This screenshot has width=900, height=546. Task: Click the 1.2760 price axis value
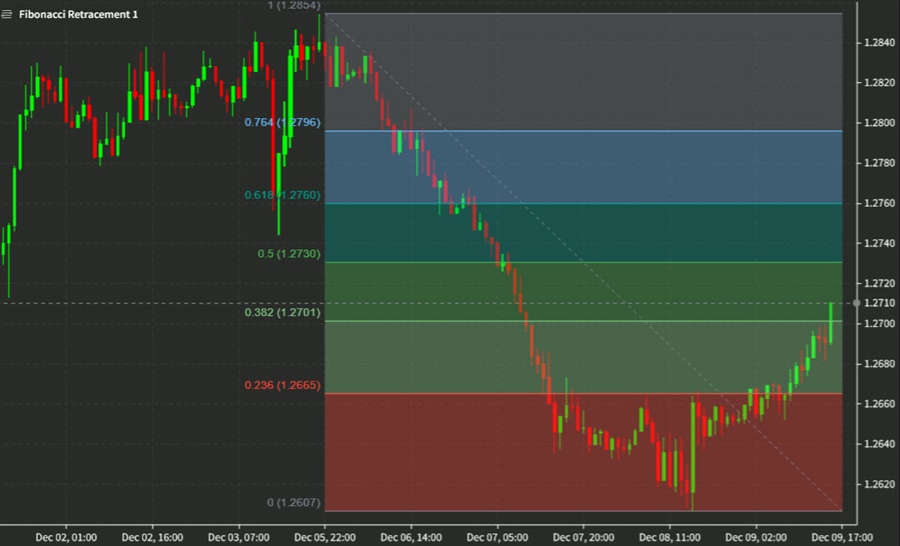pyautogui.click(x=879, y=203)
